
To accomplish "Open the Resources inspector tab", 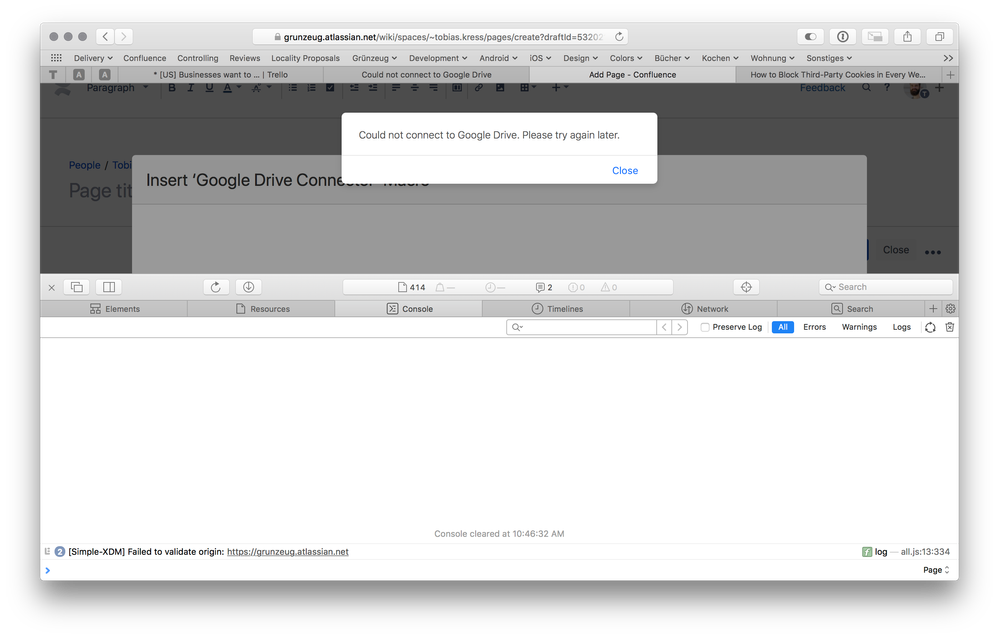I will 262,308.
